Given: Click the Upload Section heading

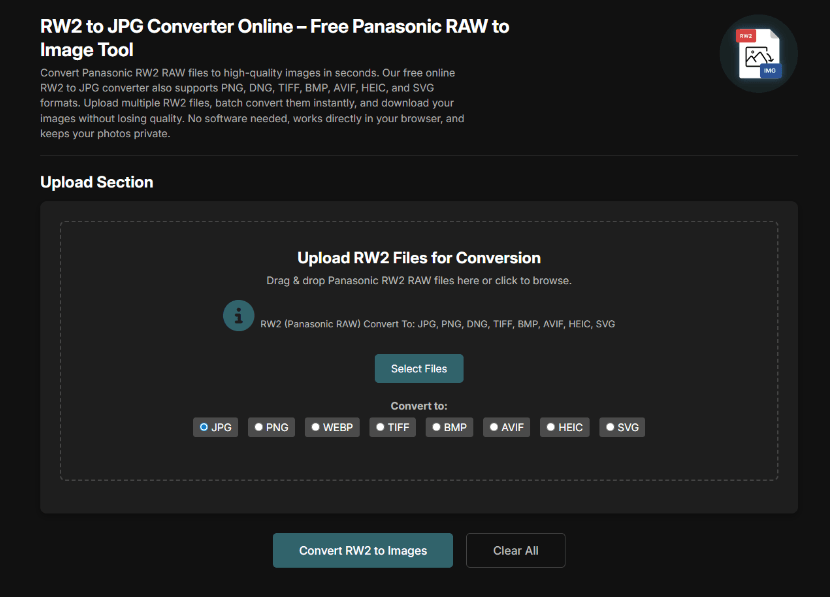Looking at the screenshot, I should click(97, 182).
